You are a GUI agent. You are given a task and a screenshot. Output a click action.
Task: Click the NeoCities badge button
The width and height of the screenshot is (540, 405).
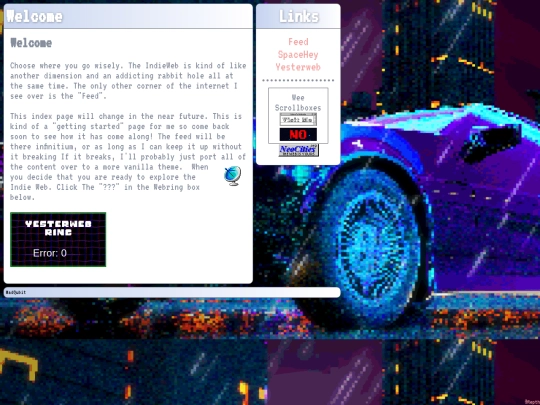click(x=299, y=150)
